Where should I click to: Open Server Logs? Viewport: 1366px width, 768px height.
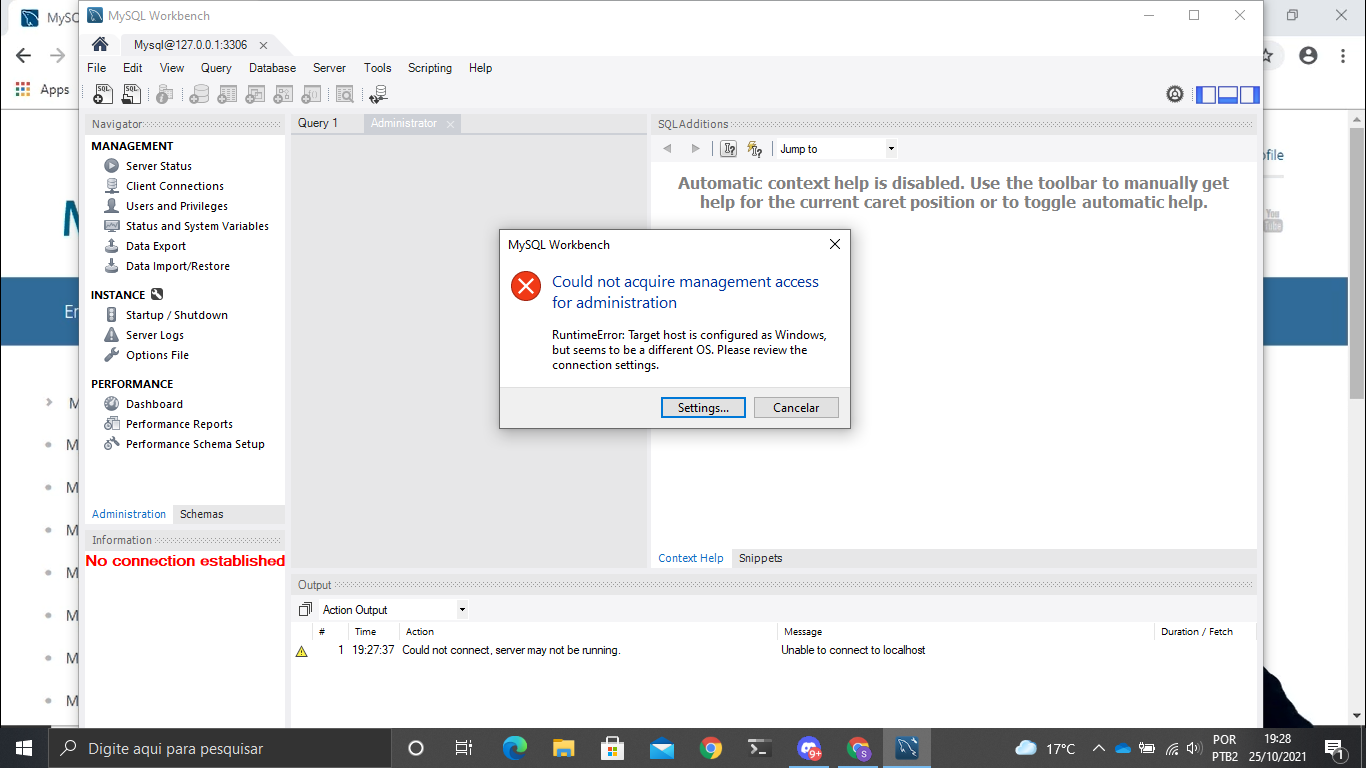pos(155,335)
